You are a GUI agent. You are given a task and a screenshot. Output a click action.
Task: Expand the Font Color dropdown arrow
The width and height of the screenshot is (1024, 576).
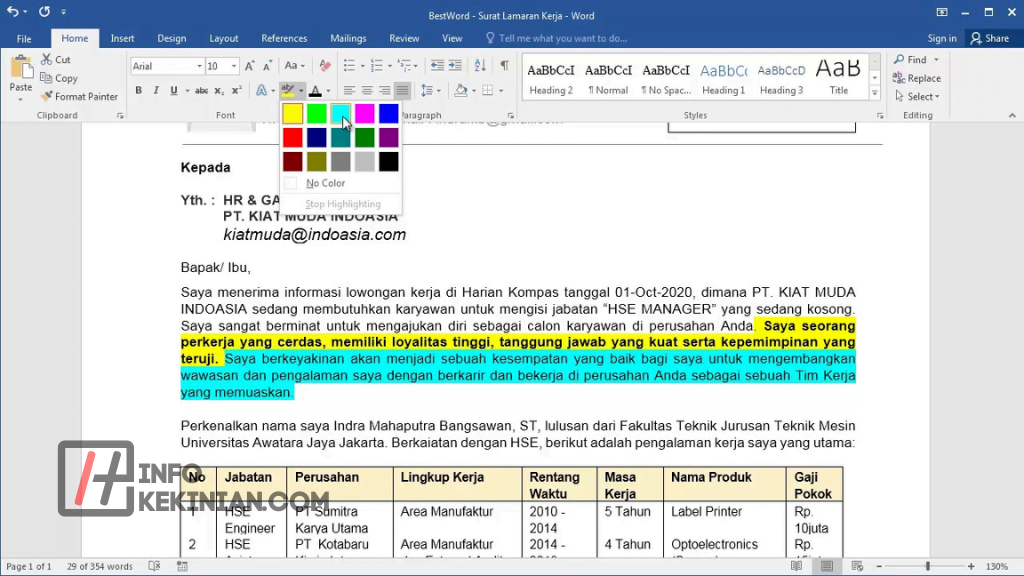click(328, 91)
